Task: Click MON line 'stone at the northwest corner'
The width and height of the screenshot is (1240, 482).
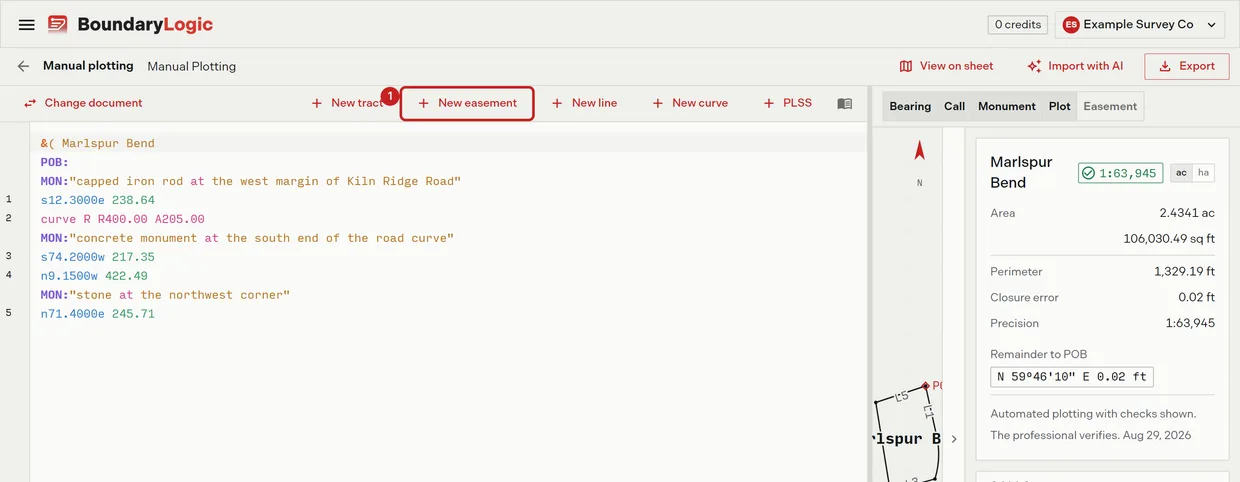Action: pyautogui.click(x=165, y=295)
